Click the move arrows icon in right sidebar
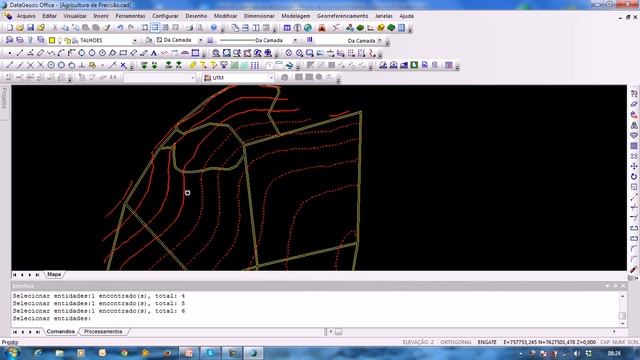 click(634, 166)
